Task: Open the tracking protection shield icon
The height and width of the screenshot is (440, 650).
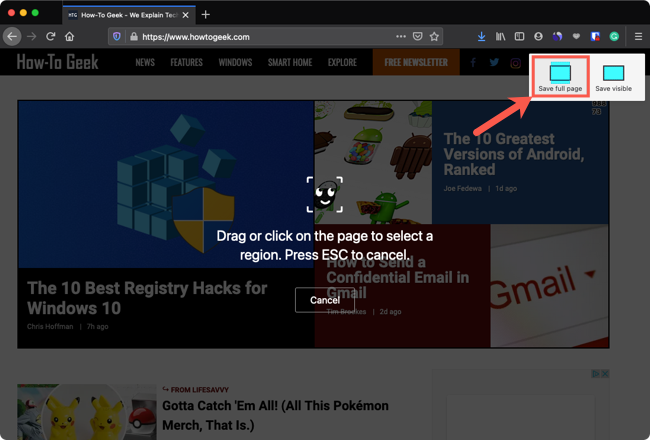Action: (117, 36)
